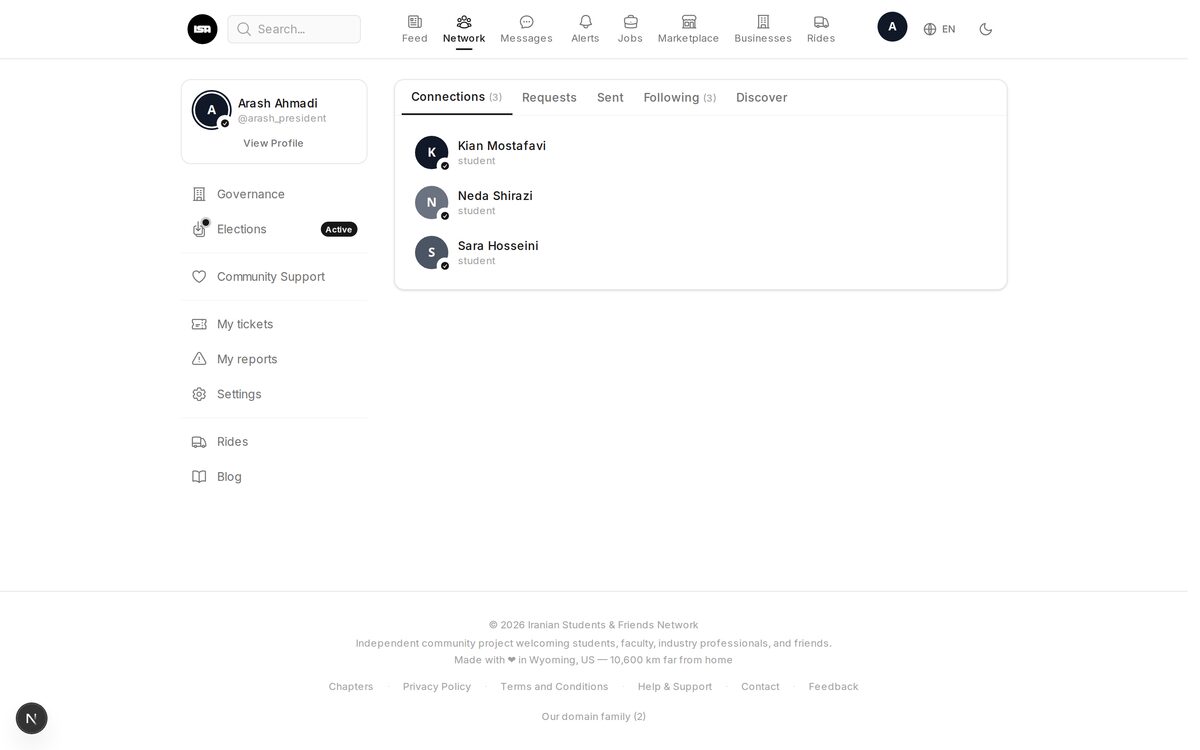Open the EN language selector

coord(939,29)
